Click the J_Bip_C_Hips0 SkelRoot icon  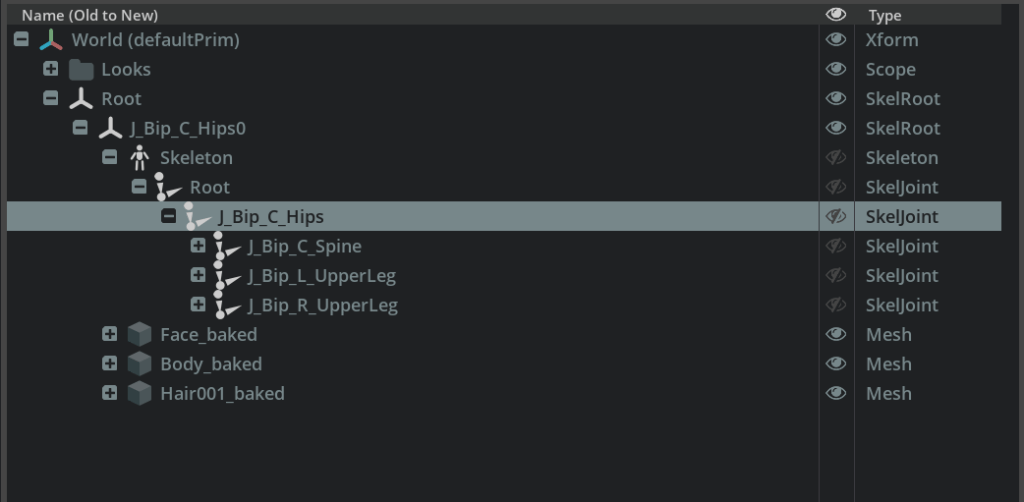click(110, 129)
